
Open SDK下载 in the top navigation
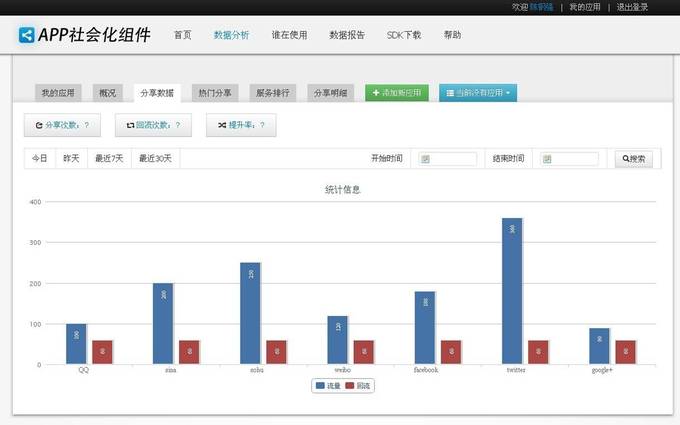404,35
